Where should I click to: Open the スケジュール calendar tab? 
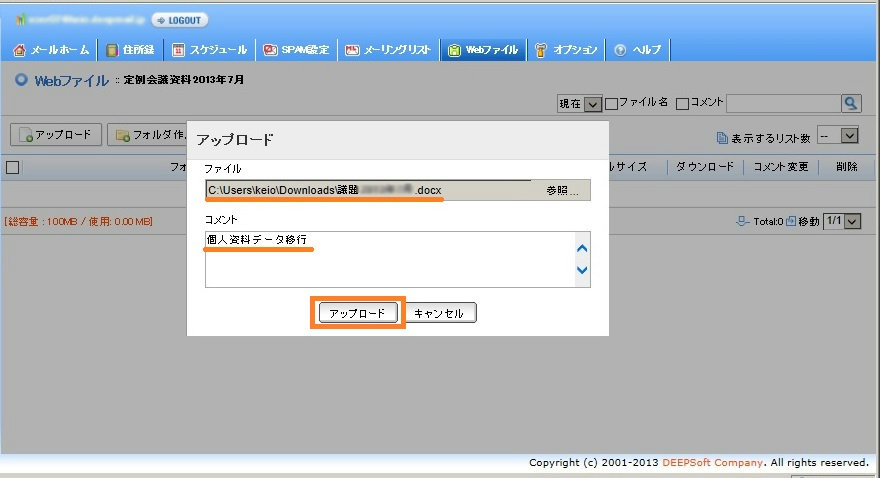210,50
